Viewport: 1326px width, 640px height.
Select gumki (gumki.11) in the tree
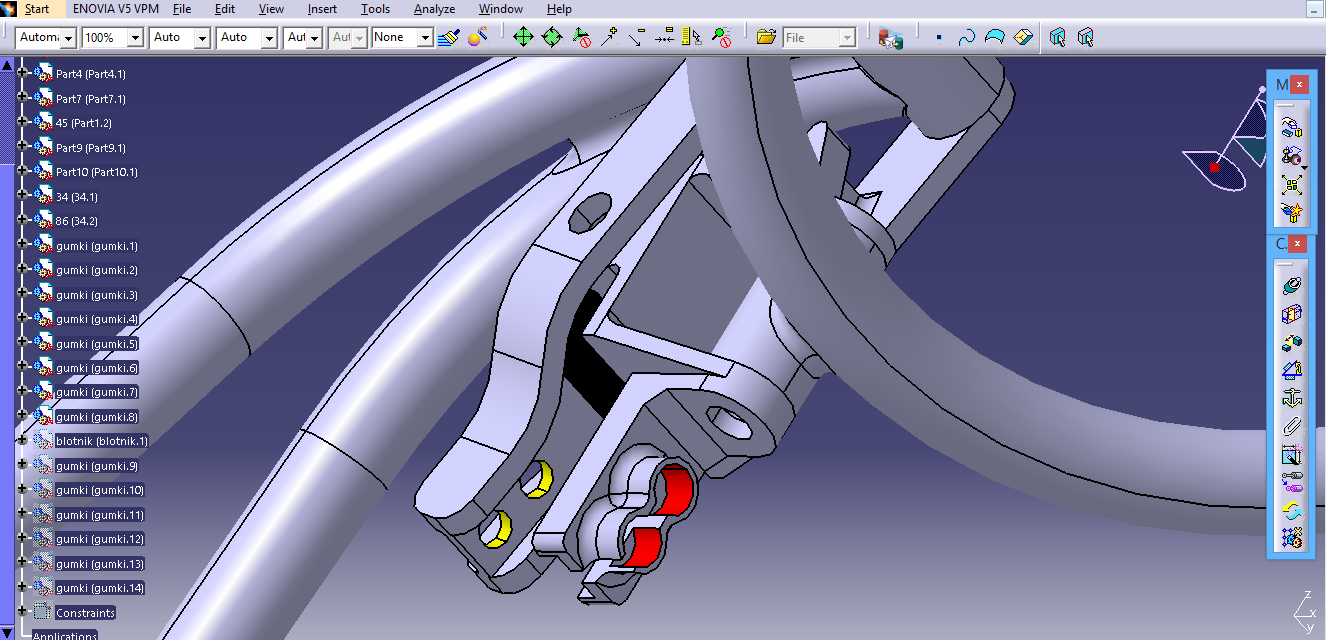[x=100, y=515]
